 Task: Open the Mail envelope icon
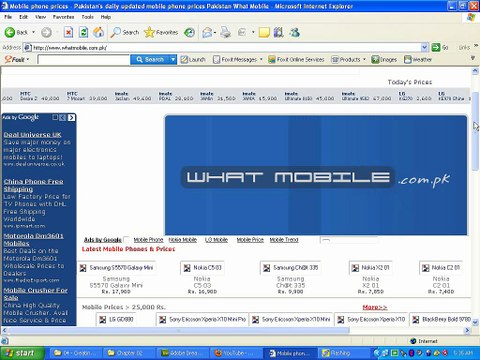tap(207, 32)
